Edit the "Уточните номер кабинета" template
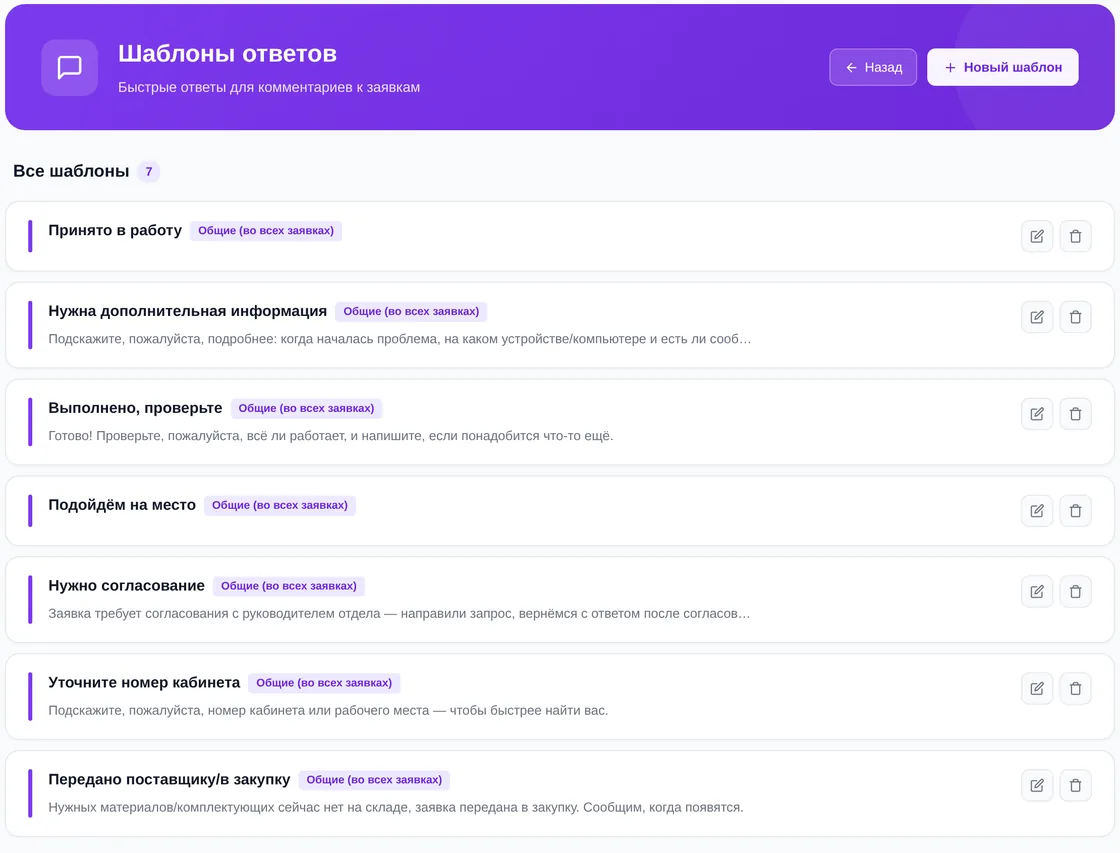 [1036, 689]
